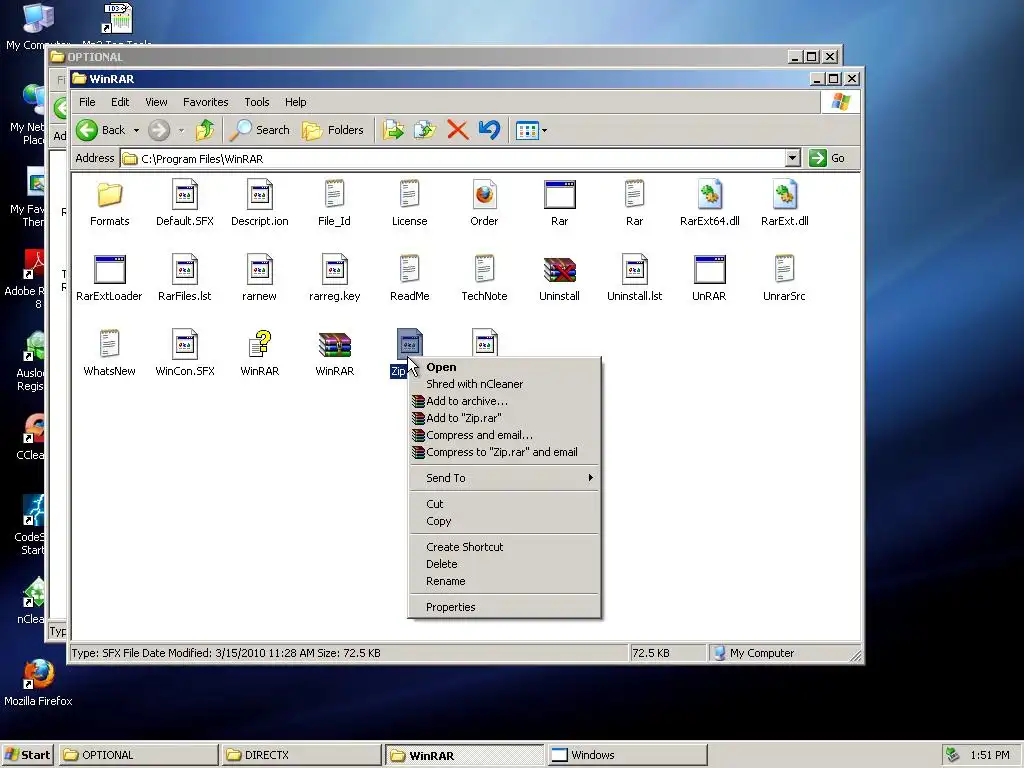Click the Search toolbar button
This screenshot has width=1024, height=768.
tap(261, 130)
